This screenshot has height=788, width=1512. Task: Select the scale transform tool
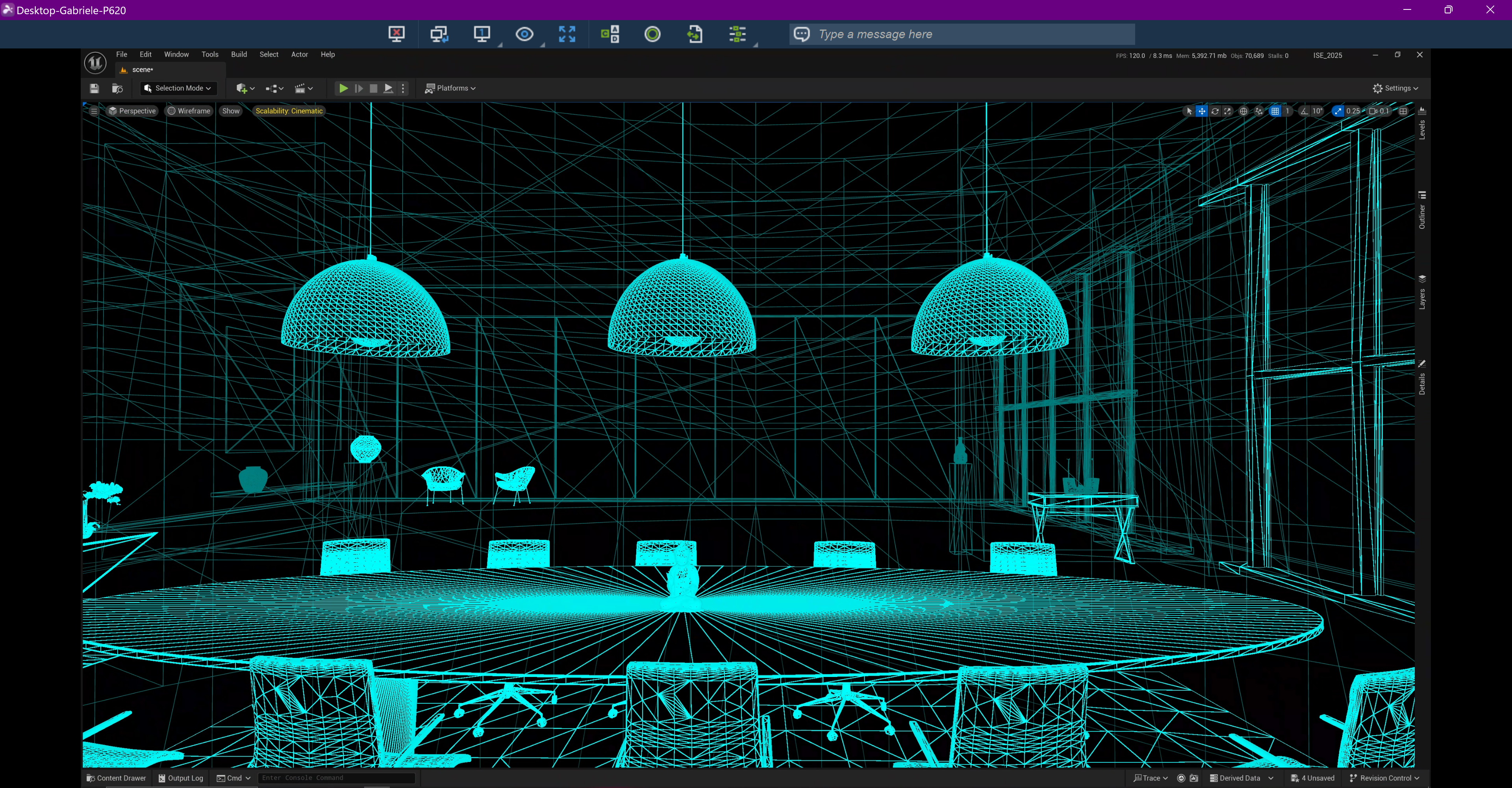pyautogui.click(x=1227, y=111)
